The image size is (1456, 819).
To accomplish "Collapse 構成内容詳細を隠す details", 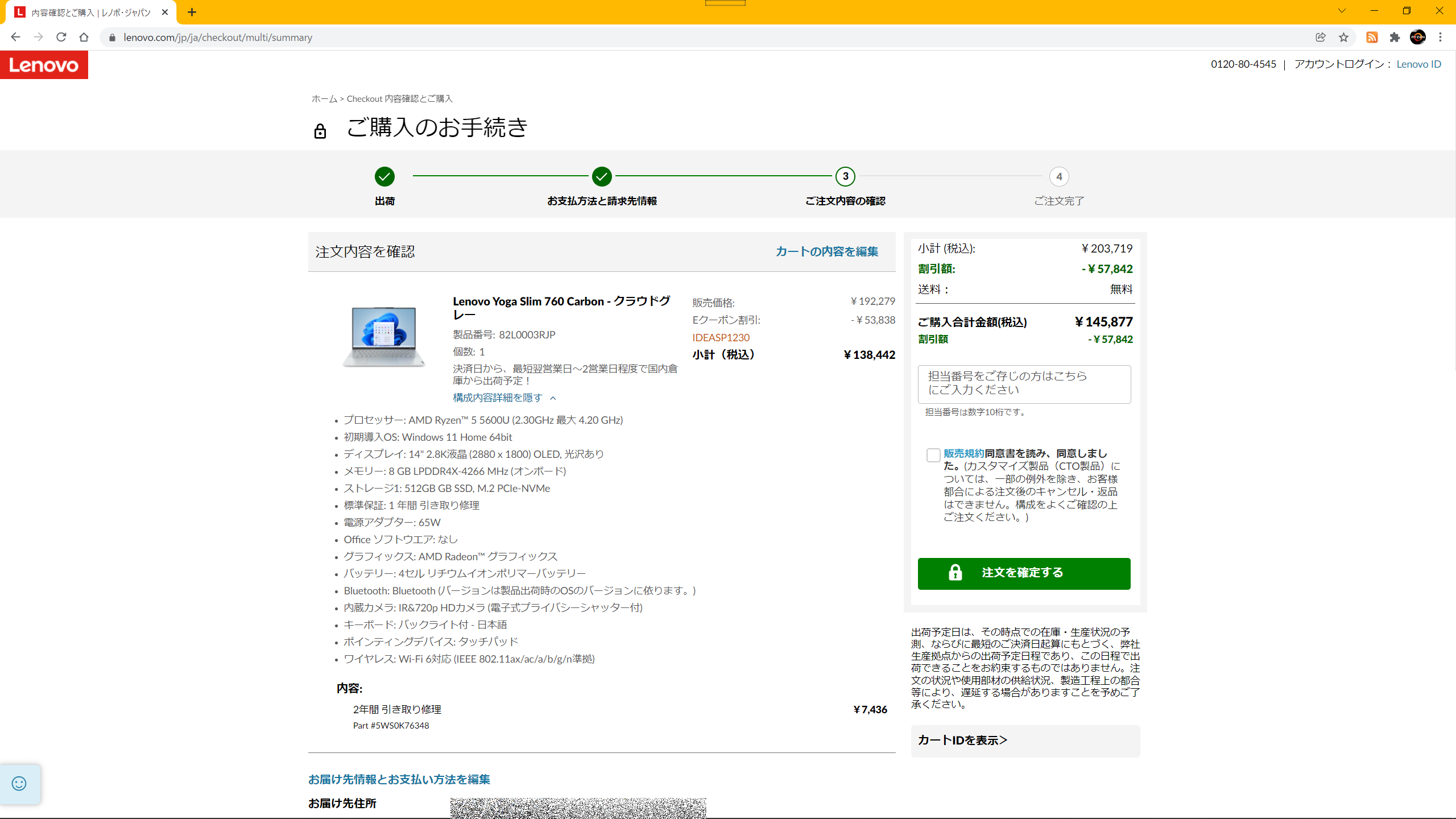I will coord(504,398).
